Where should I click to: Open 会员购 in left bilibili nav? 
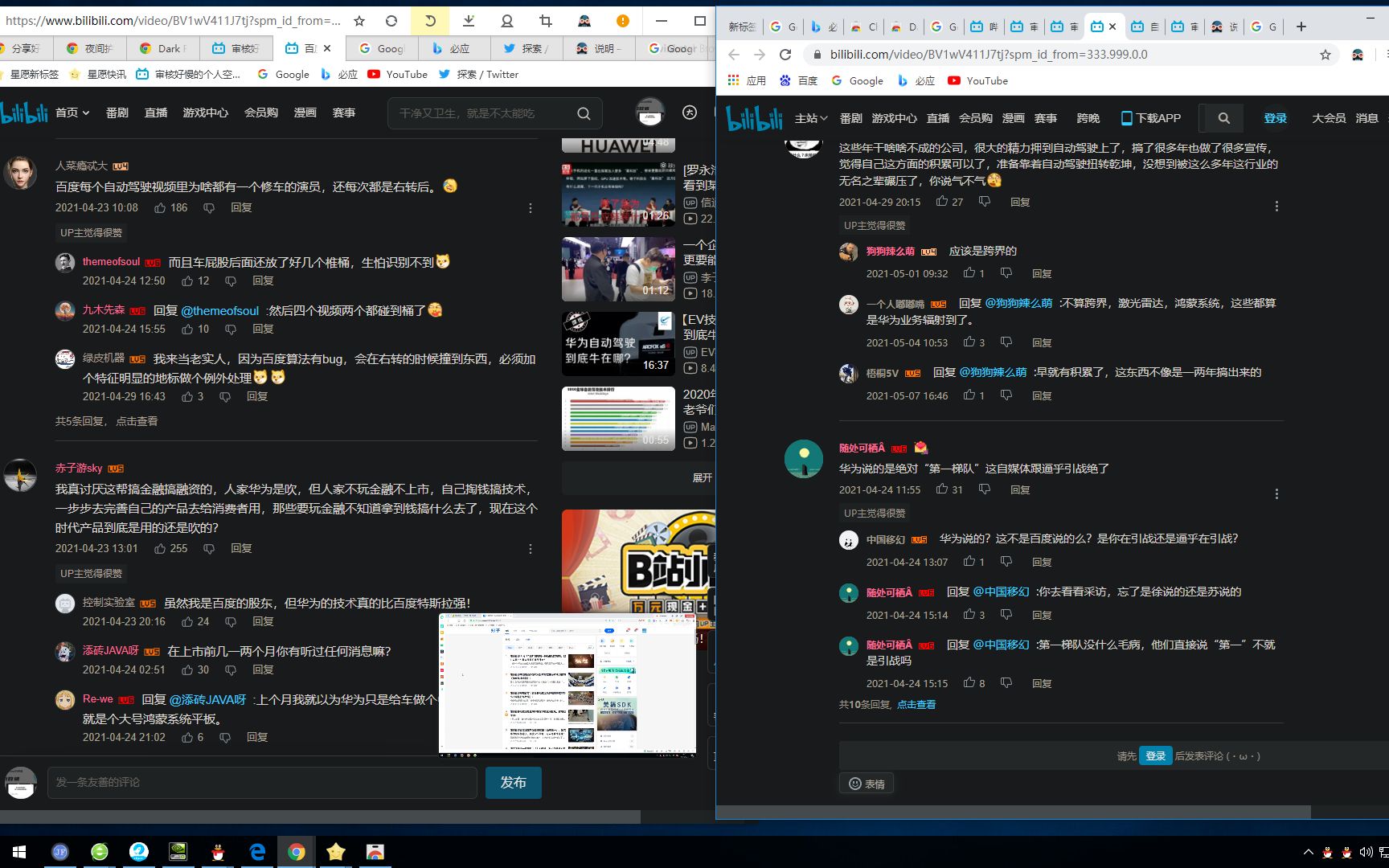point(261,113)
